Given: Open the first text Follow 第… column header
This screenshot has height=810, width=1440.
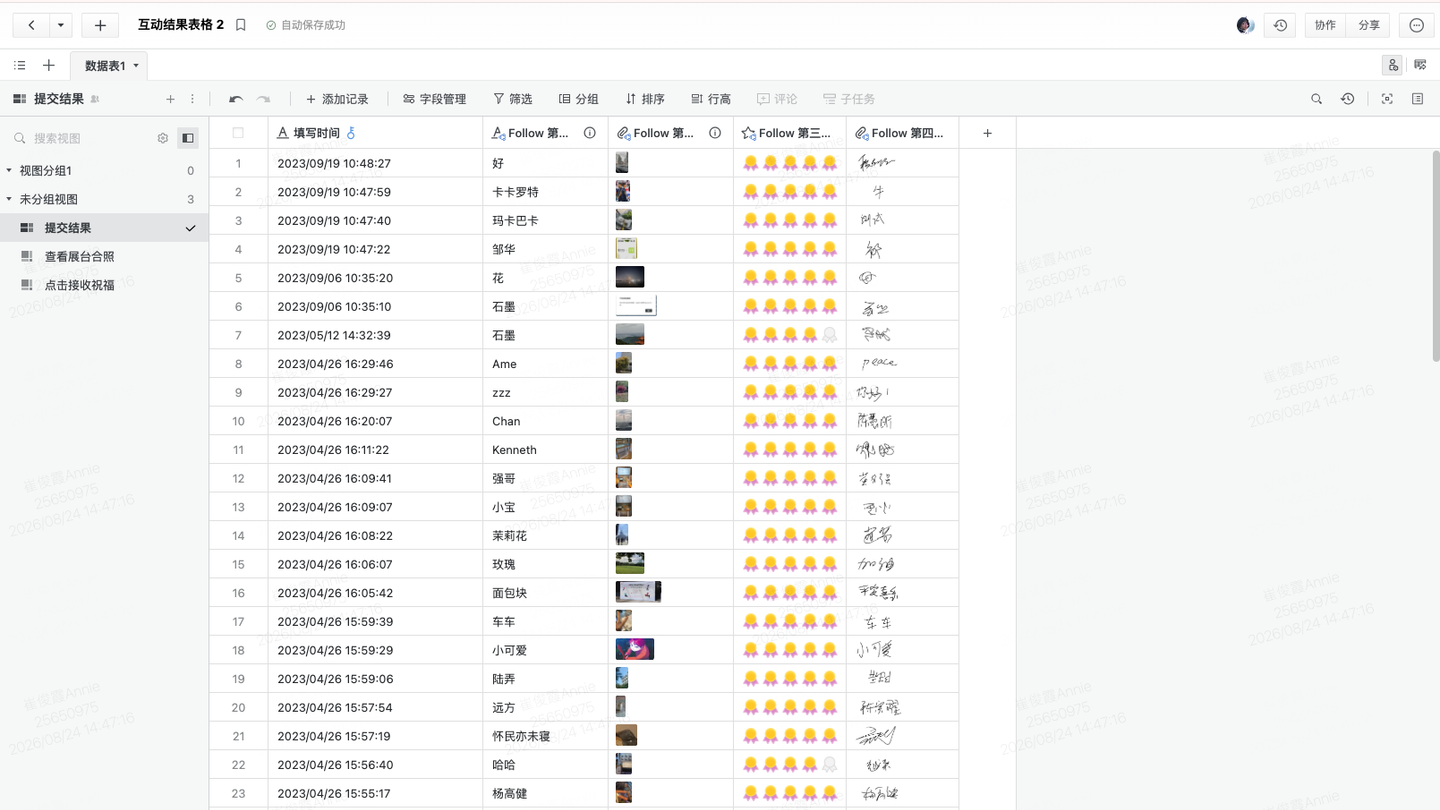Looking at the screenshot, I should coord(545,133).
